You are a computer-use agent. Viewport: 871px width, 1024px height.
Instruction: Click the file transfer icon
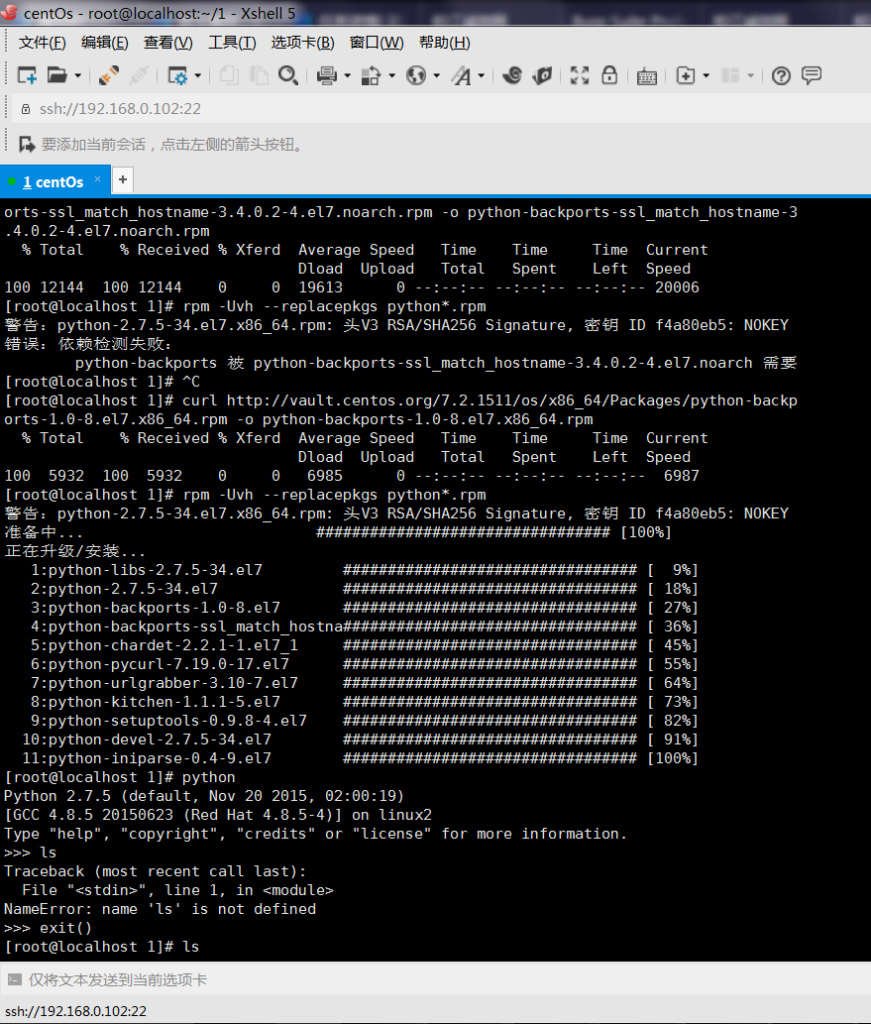(x=371, y=76)
